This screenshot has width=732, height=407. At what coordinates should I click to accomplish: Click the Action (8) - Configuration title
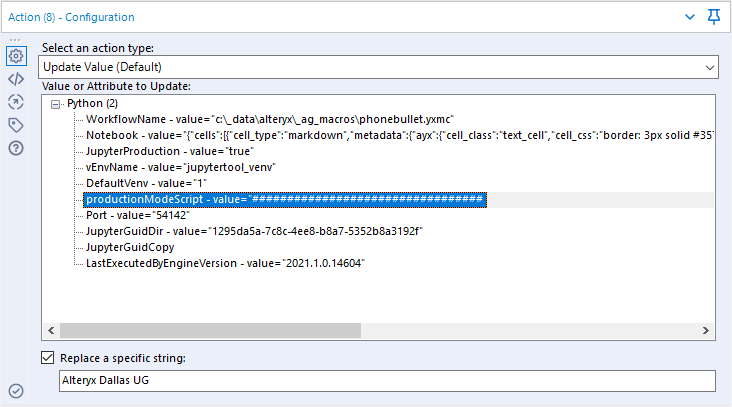click(x=71, y=17)
